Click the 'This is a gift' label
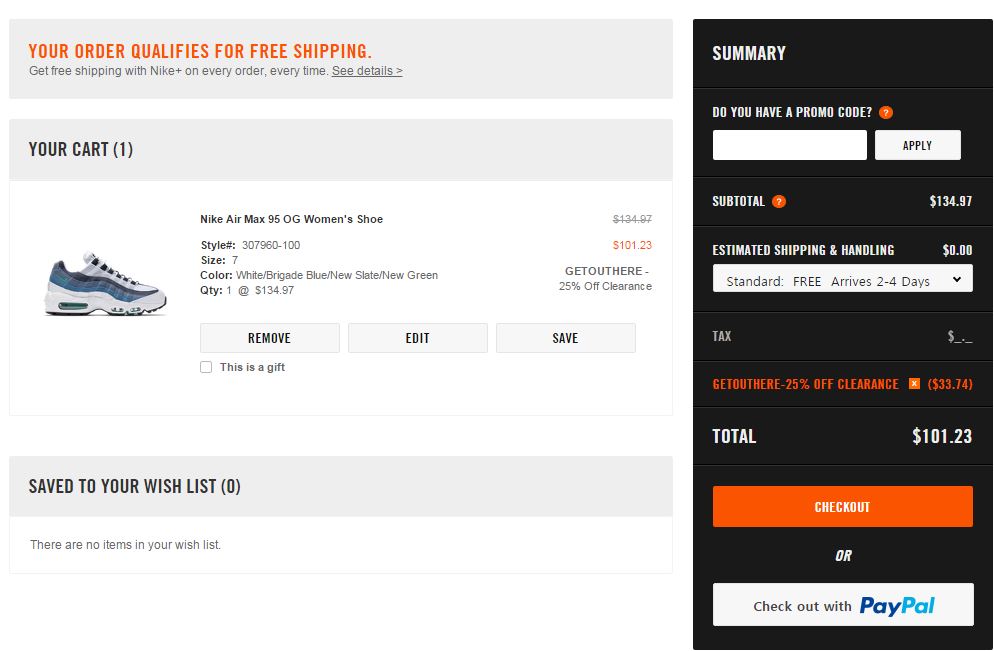994x651 pixels. (x=252, y=367)
